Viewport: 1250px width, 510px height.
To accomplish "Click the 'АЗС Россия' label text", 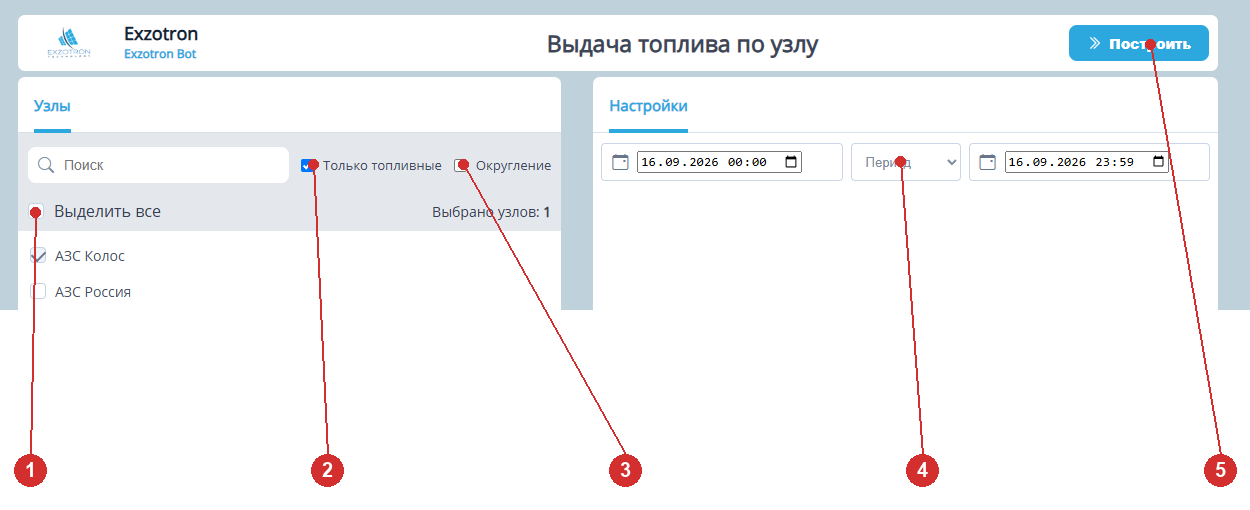I will pyautogui.click(x=93, y=292).
